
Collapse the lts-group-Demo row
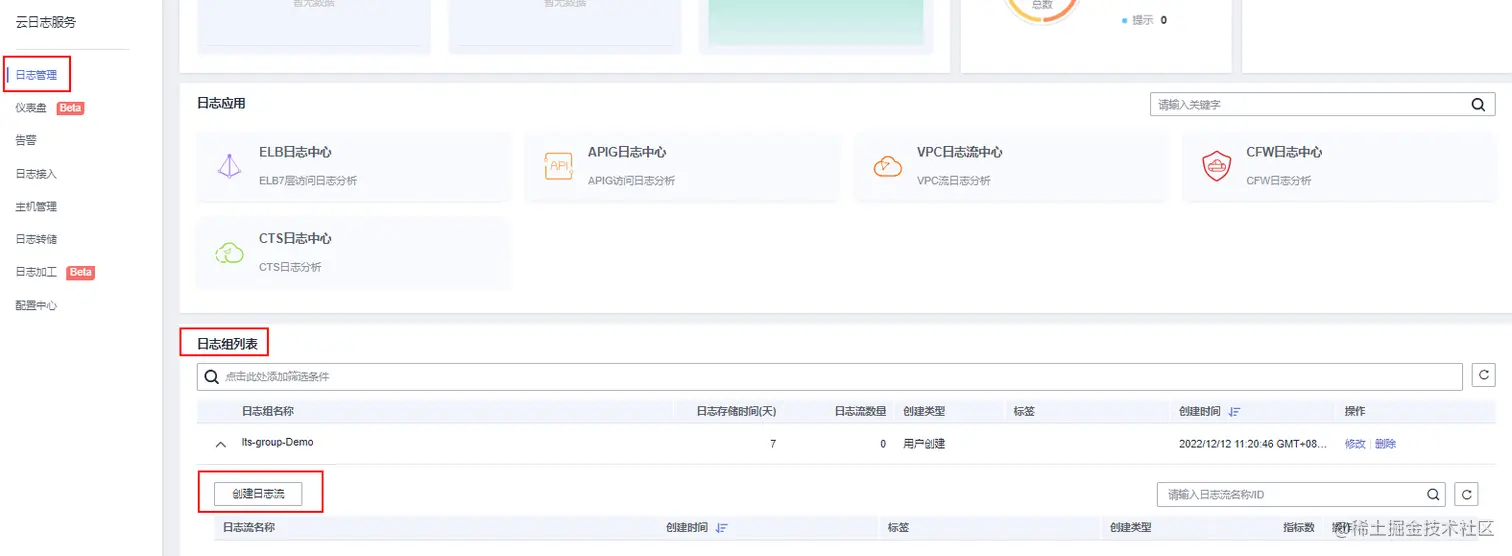[x=221, y=444]
